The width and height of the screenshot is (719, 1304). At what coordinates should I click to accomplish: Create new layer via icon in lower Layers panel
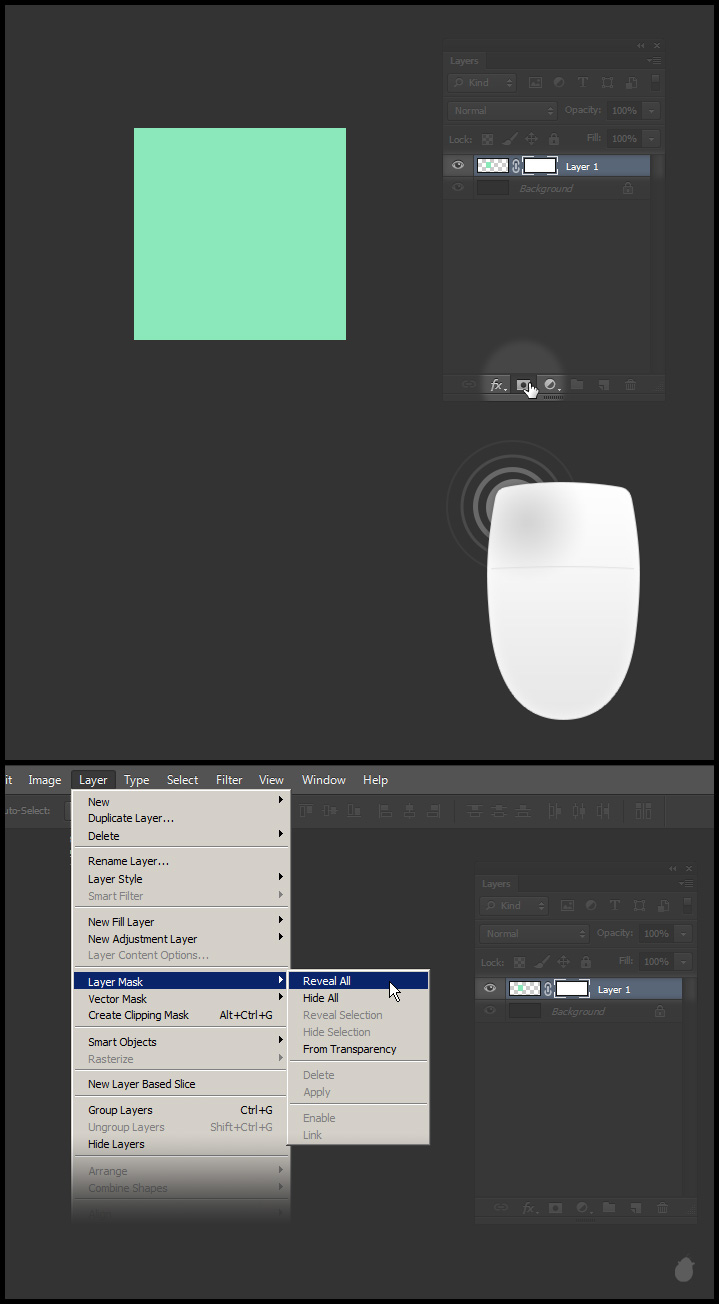pos(635,1208)
